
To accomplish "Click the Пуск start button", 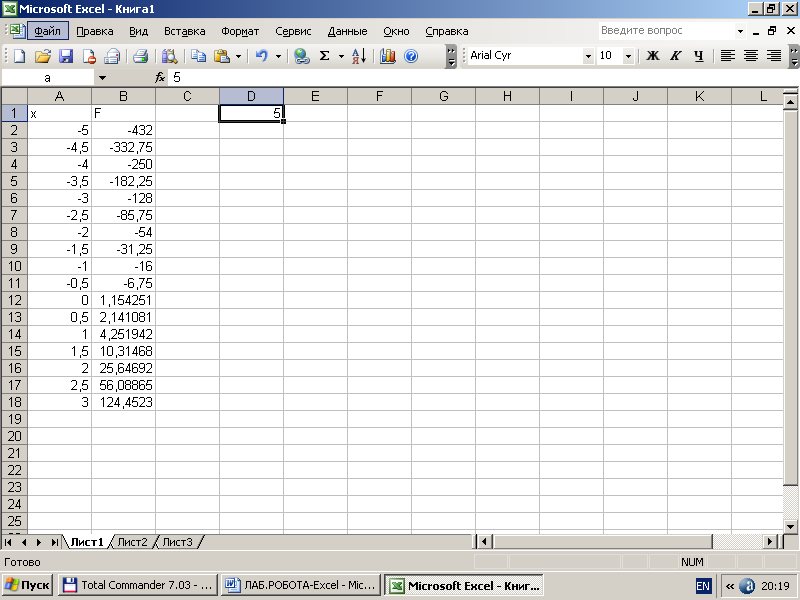I will 28,585.
